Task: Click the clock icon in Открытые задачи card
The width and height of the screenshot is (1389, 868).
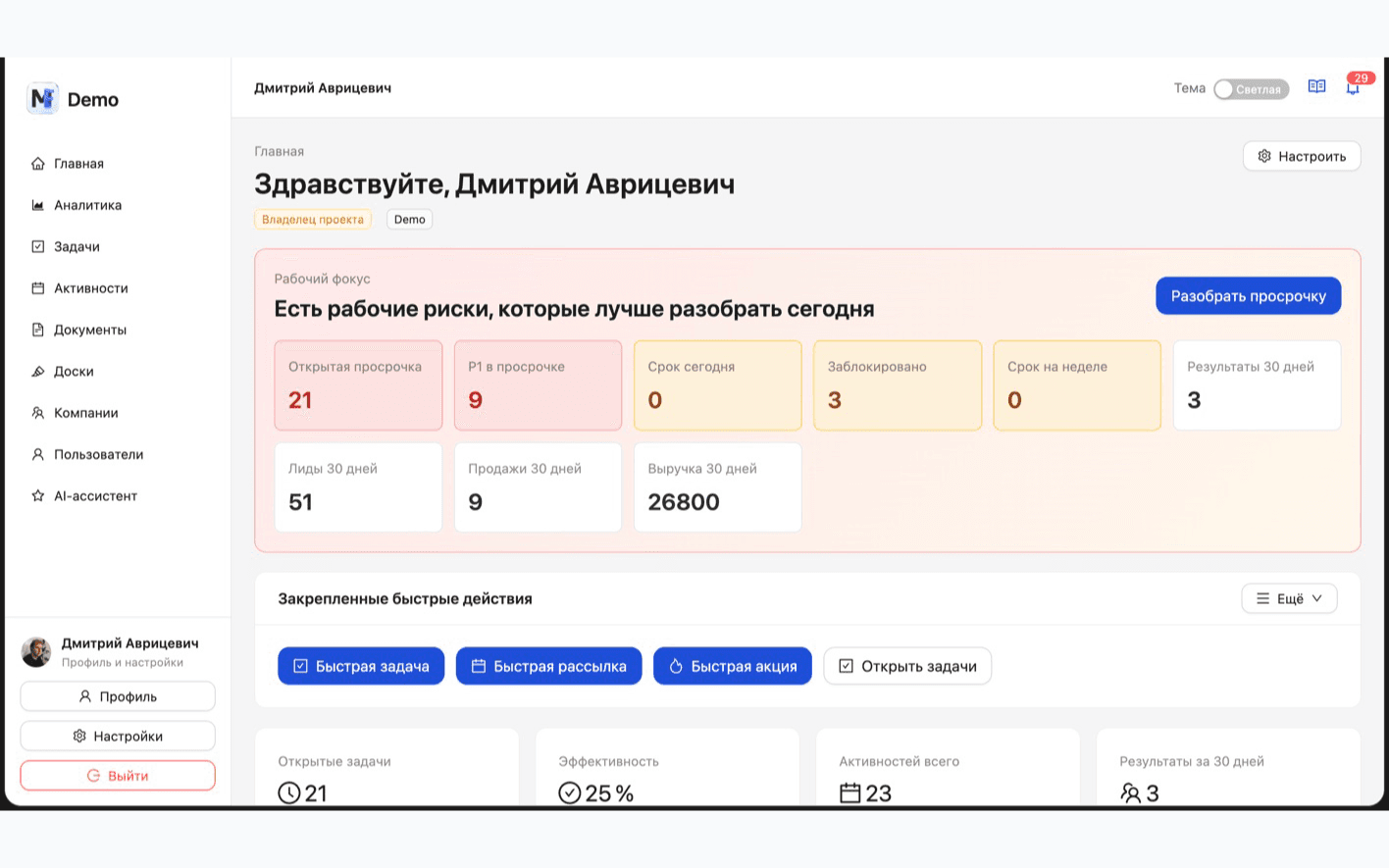Action: [289, 792]
